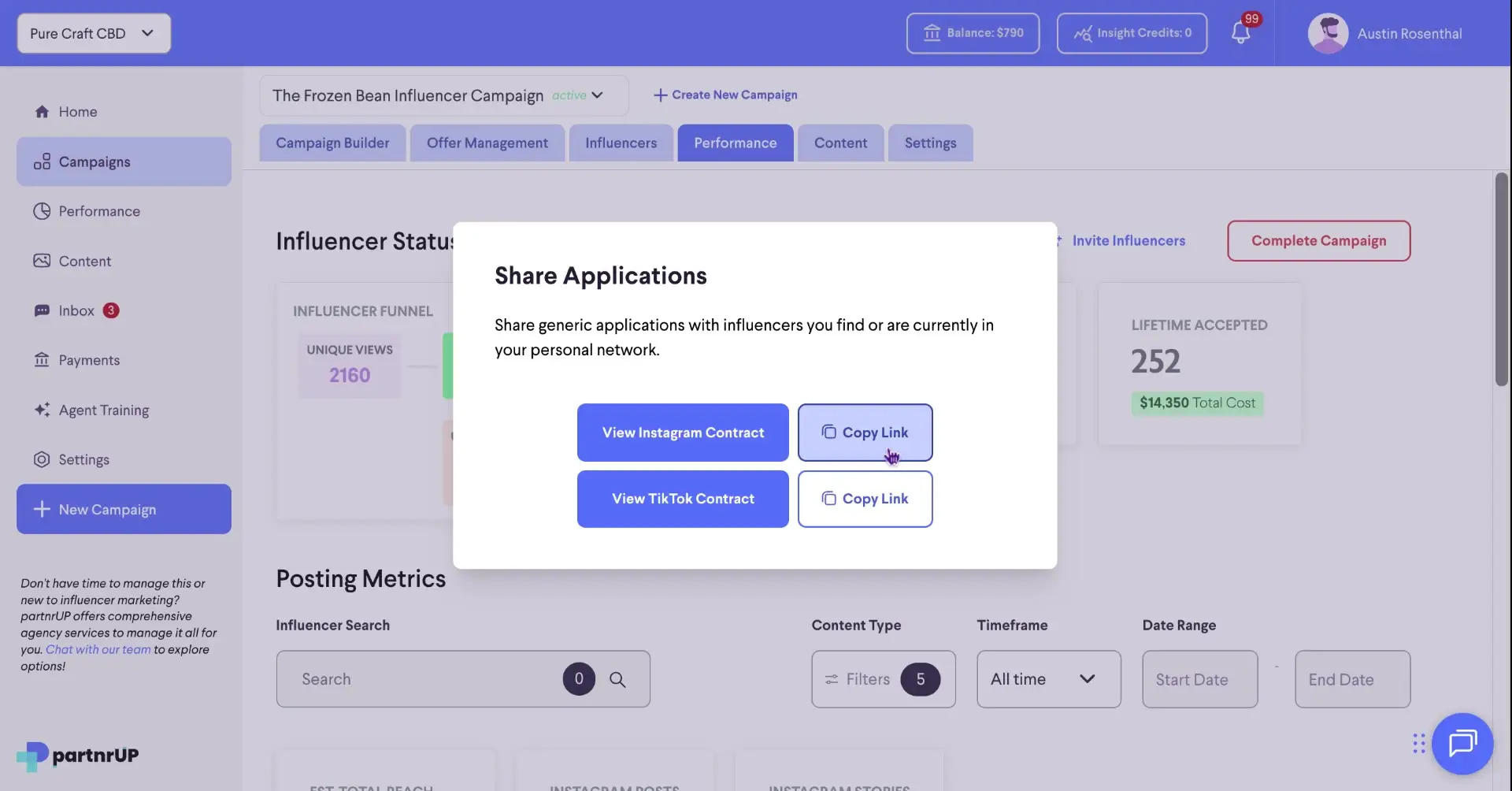This screenshot has height=791, width=1512.
Task: Open the Agent Training section
Action: point(103,410)
